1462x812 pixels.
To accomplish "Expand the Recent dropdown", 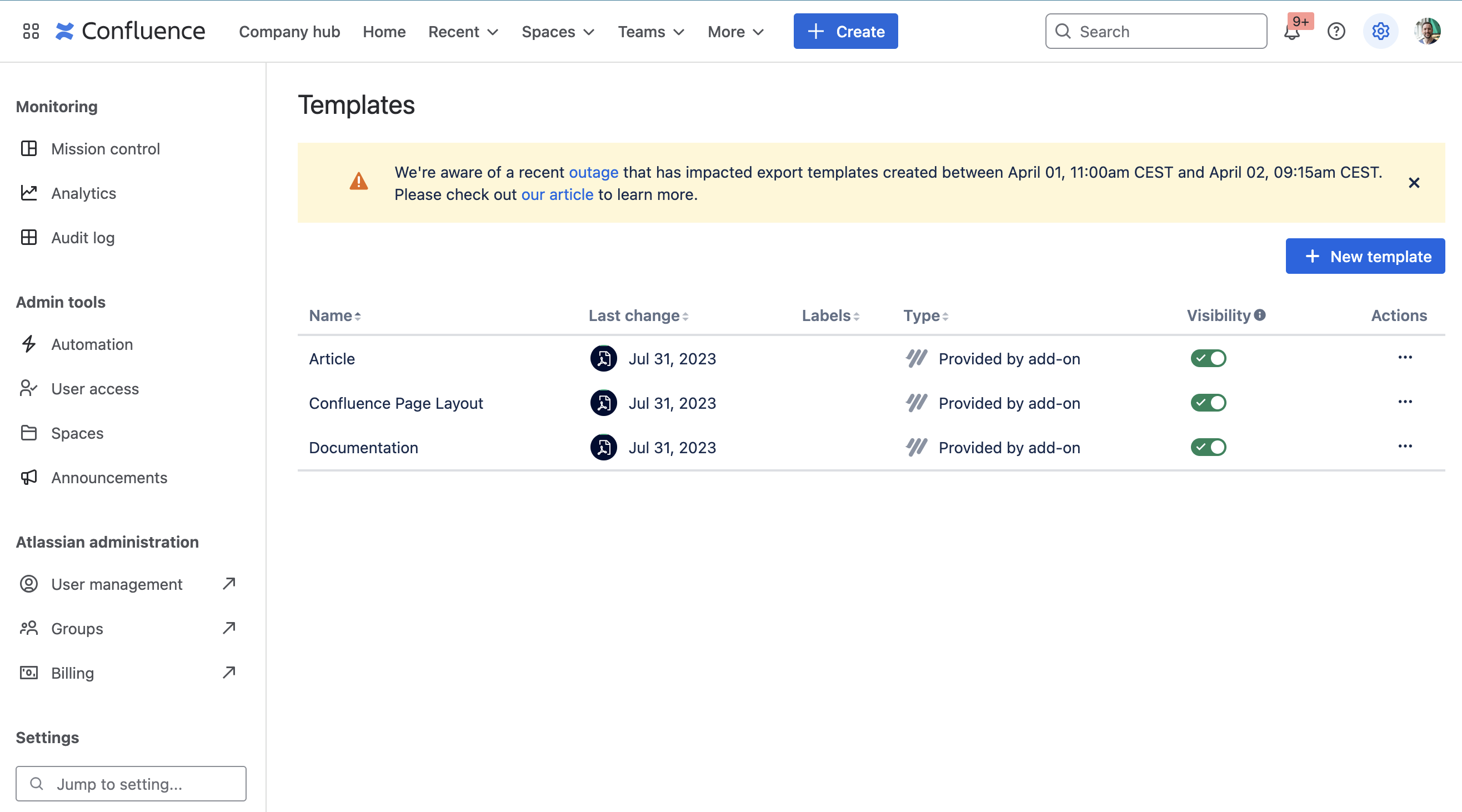I will click(463, 32).
